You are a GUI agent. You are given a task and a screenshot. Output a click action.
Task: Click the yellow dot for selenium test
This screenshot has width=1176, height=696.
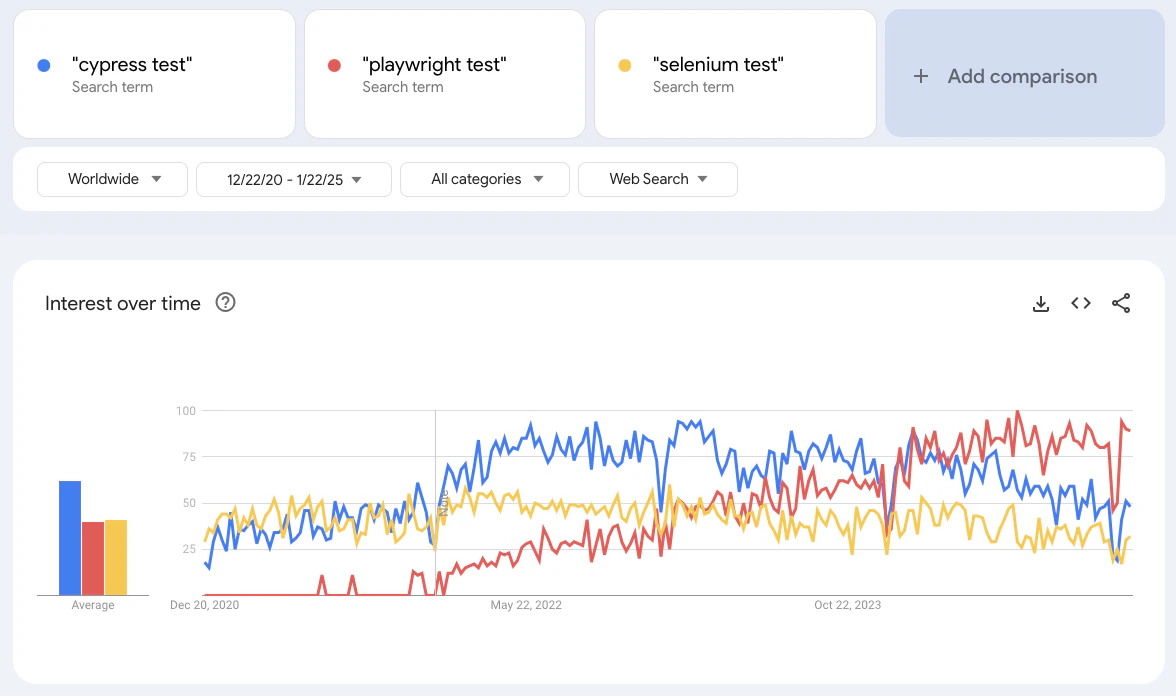[x=625, y=65]
